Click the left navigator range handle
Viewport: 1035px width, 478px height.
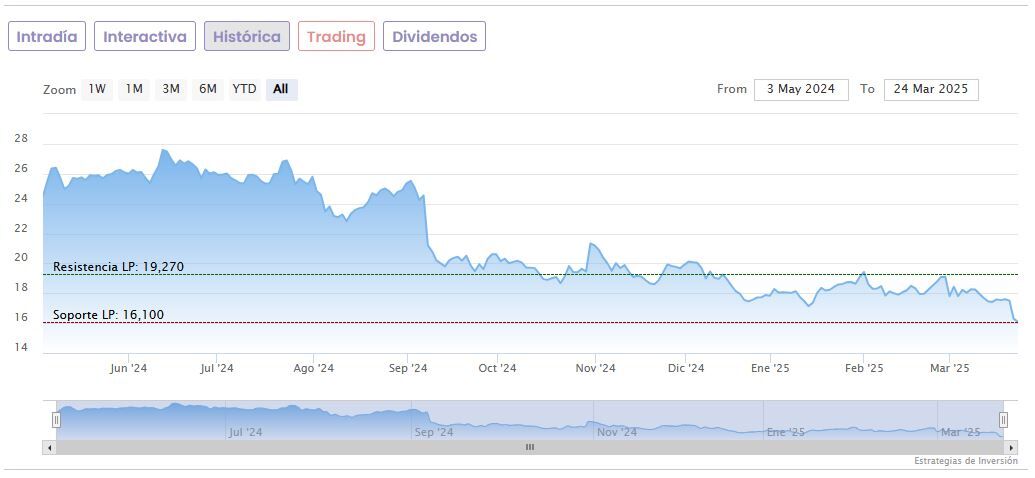pos(56,420)
